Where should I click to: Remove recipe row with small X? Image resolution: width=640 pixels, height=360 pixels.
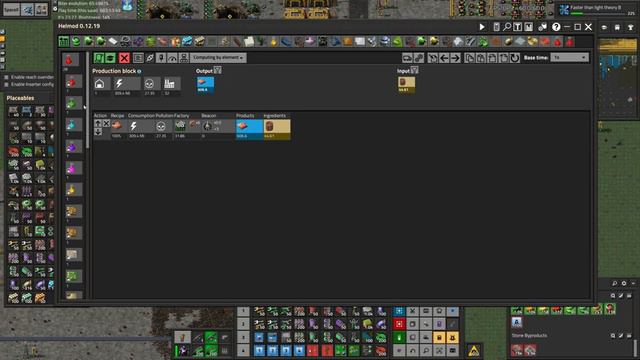click(x=106, y=123)
